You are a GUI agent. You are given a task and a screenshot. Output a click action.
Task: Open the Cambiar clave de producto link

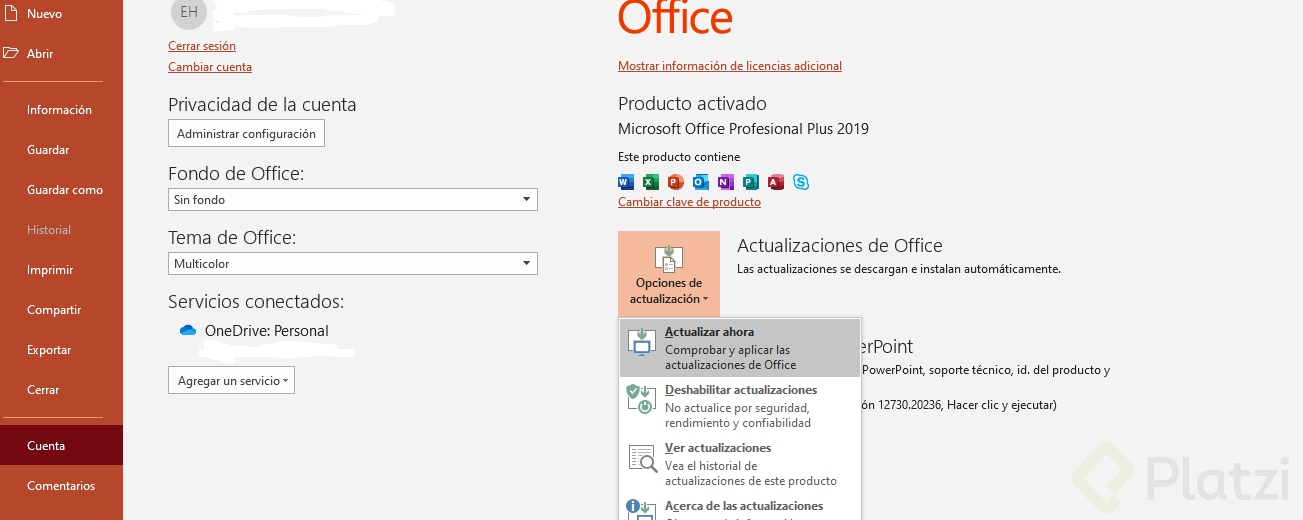tap(689, 202)
